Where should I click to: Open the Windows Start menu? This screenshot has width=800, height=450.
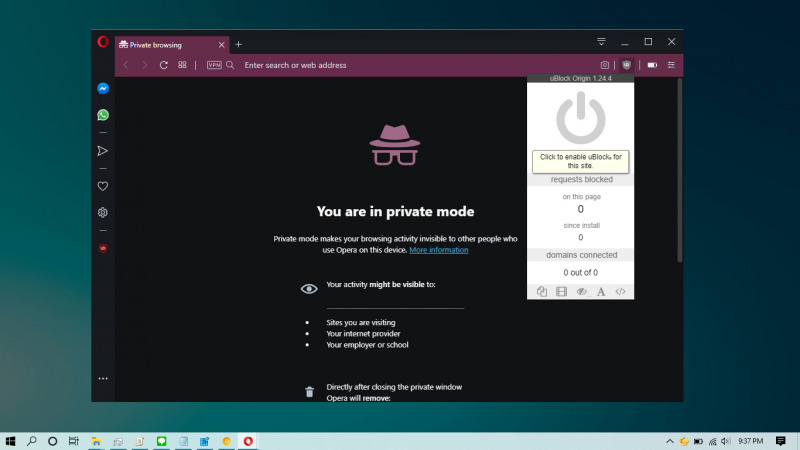pos(10,441)
